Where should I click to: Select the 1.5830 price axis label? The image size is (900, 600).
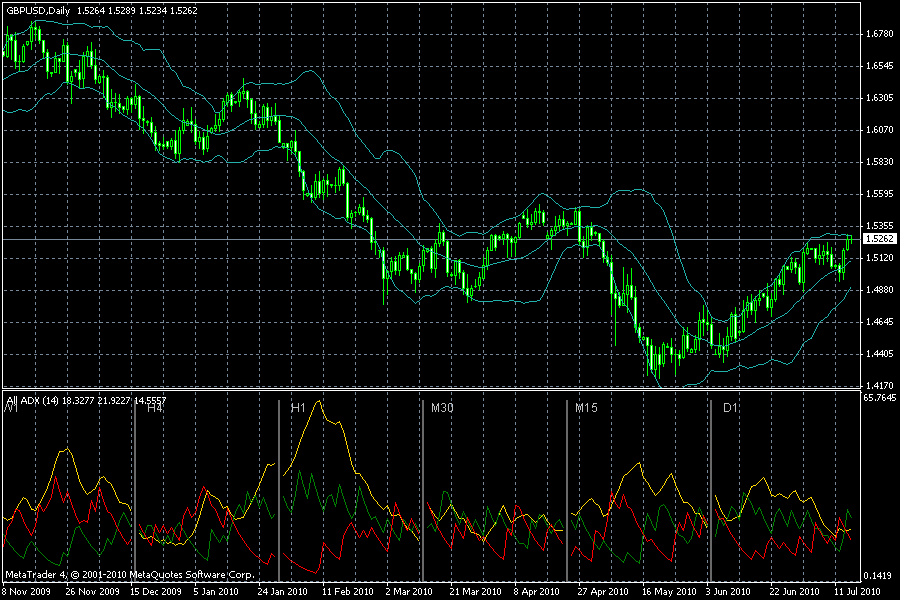click(880, 162)
